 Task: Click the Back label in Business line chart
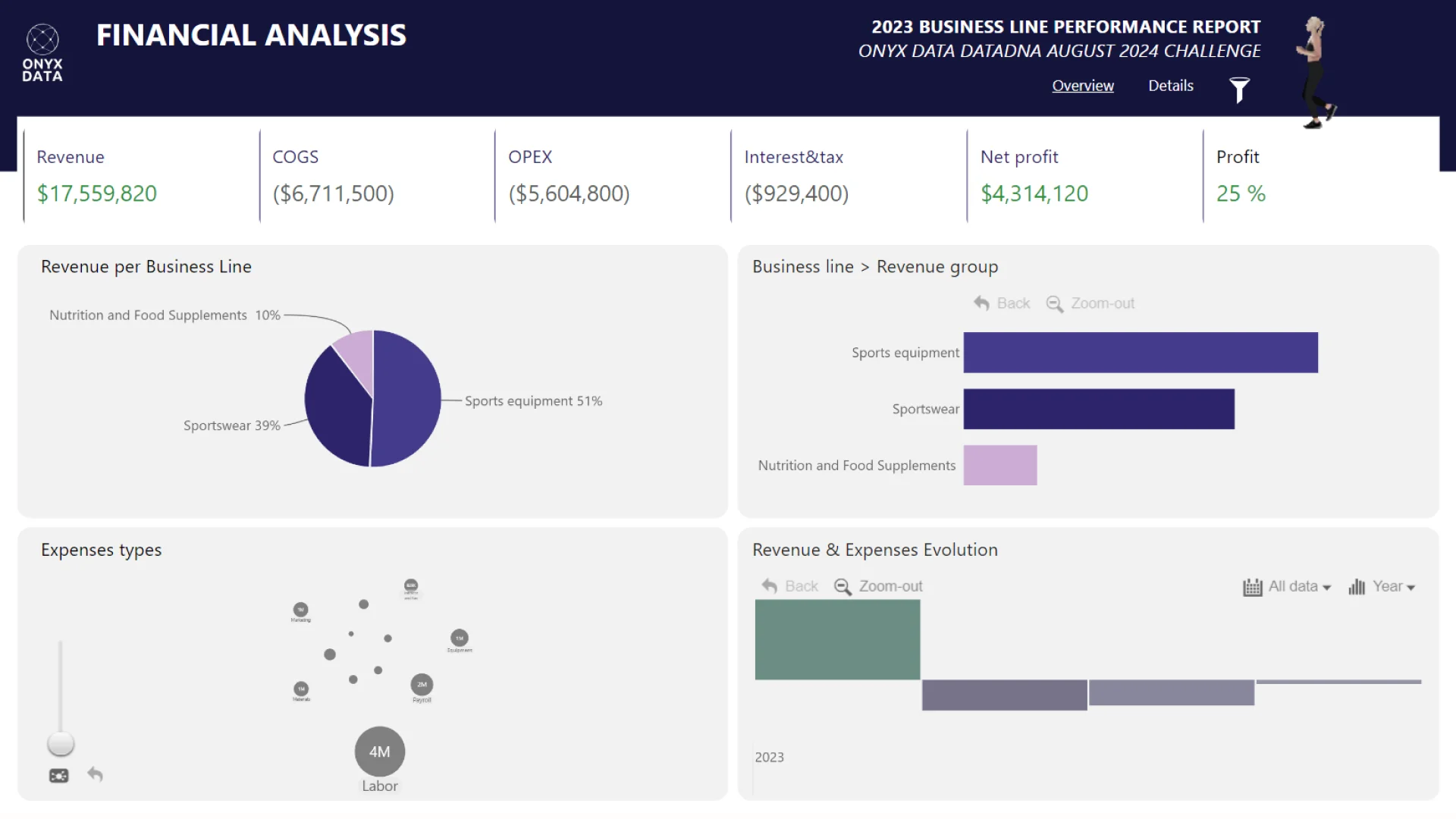pyautogui.click(x=1013, y=303)
